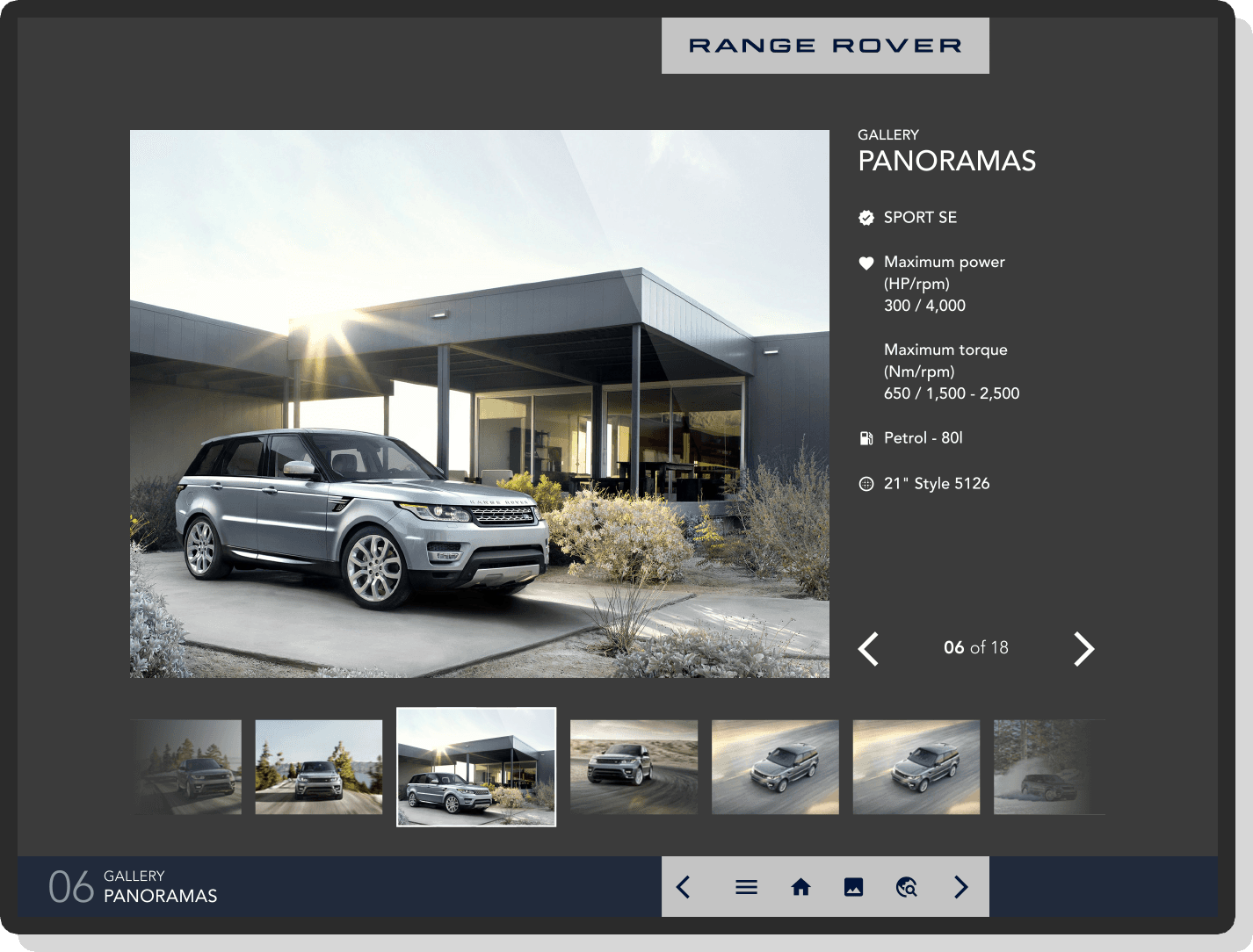
Task: Click the main panorama image of Range Rover
Action: [x=480, y=404]
